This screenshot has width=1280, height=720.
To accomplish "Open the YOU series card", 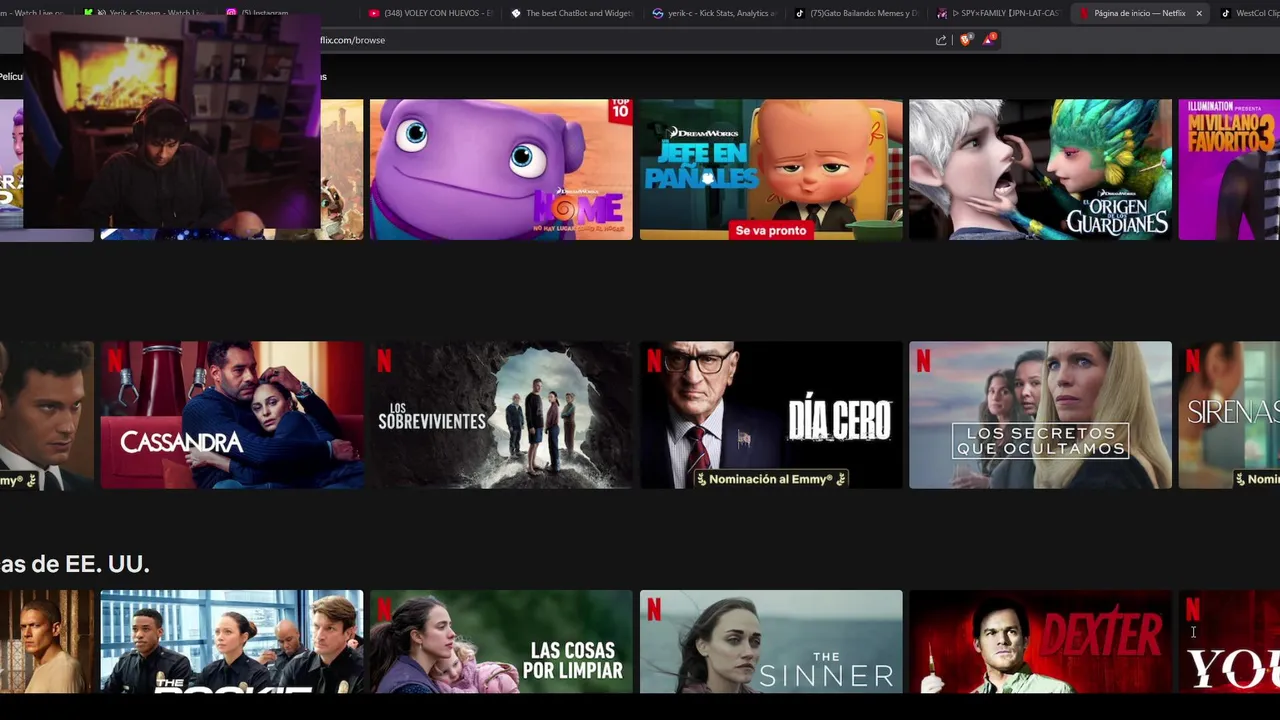I will pyautogui.click(x=1229, y=641).
